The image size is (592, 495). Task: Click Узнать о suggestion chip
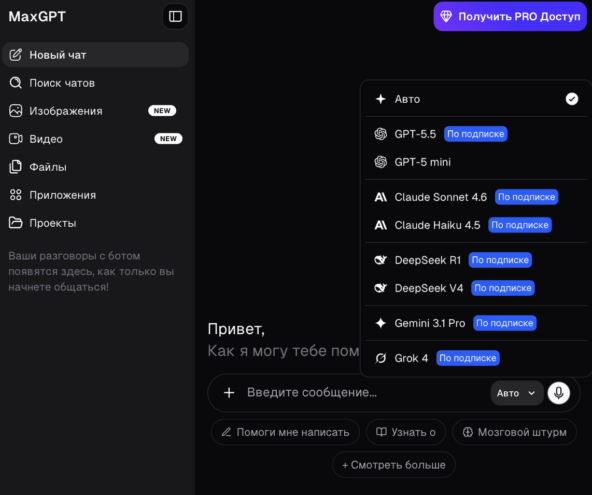[x=406, y=432]
